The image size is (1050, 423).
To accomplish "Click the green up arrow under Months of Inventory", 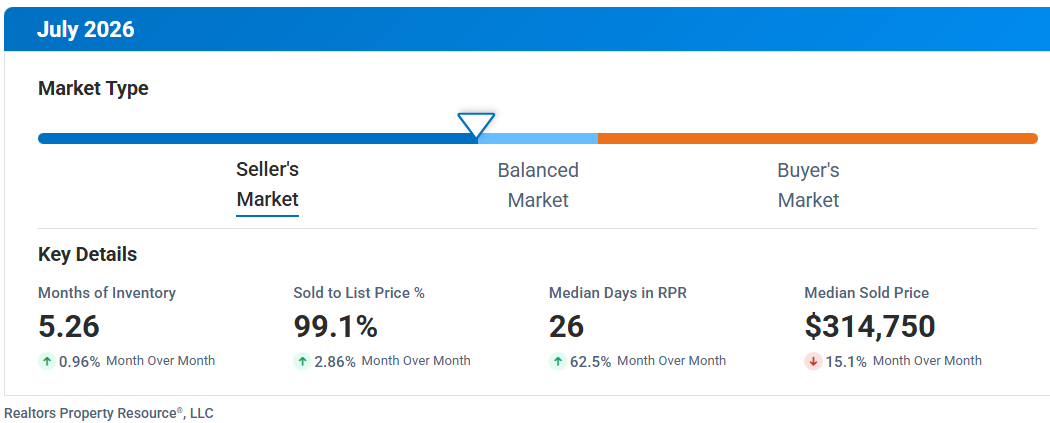I will click(47, 361).
